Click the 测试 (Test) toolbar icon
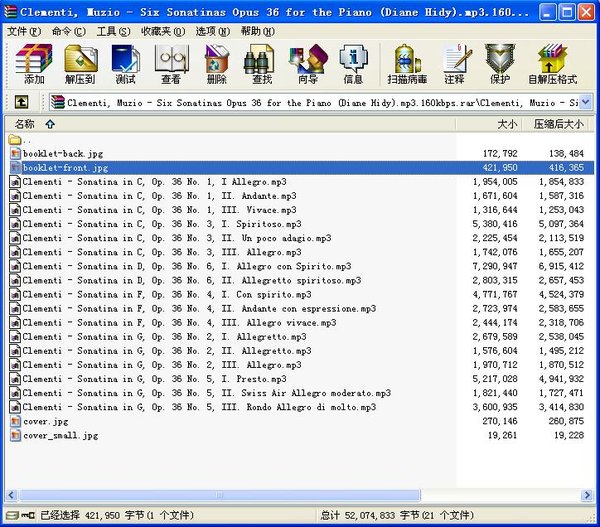 pos(126,64)
